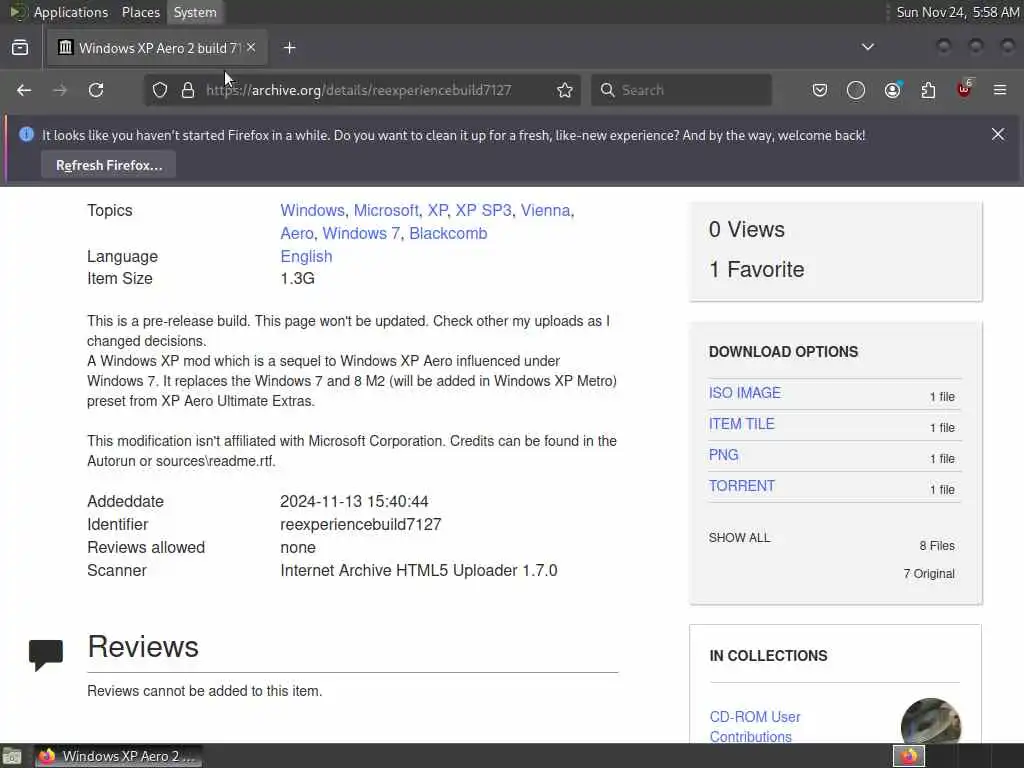Viewport: 1024px width, 768px height.
Task: Open the System menu
Action: [x=195, y=12]
